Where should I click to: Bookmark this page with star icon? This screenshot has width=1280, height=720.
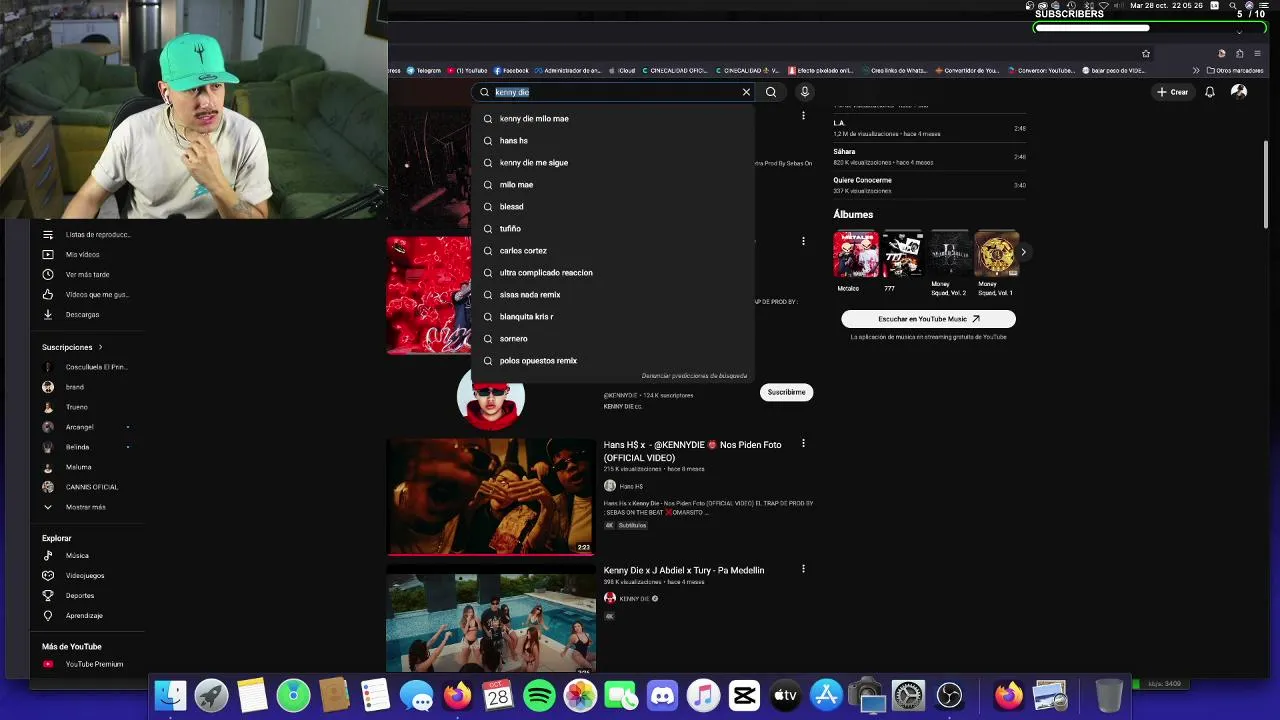pos(1146,54)
